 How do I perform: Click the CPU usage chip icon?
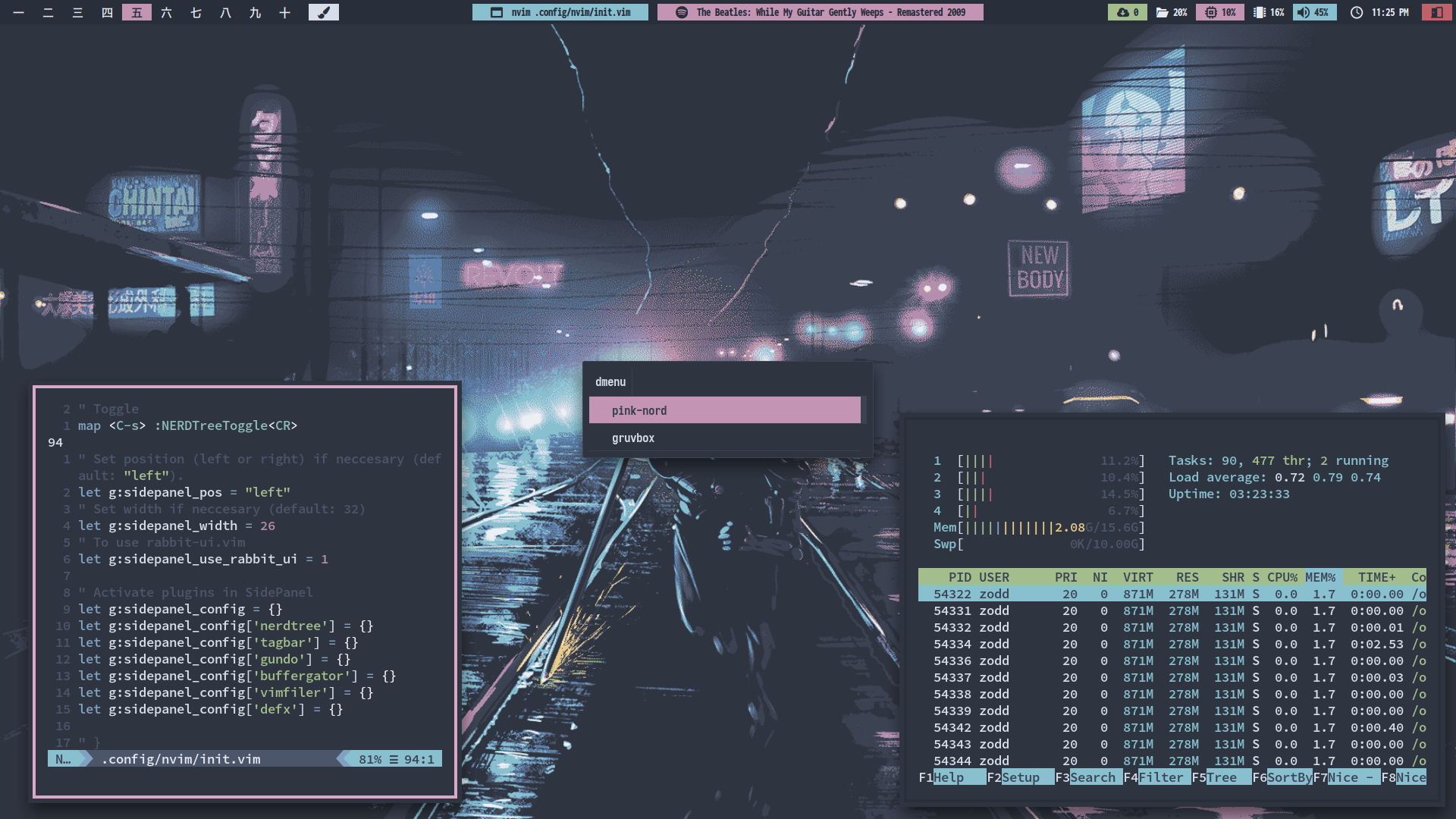point(1211,12)
